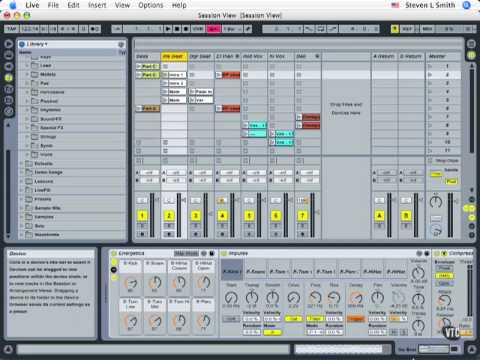Select file browser 3 sidebar icon

9,100
